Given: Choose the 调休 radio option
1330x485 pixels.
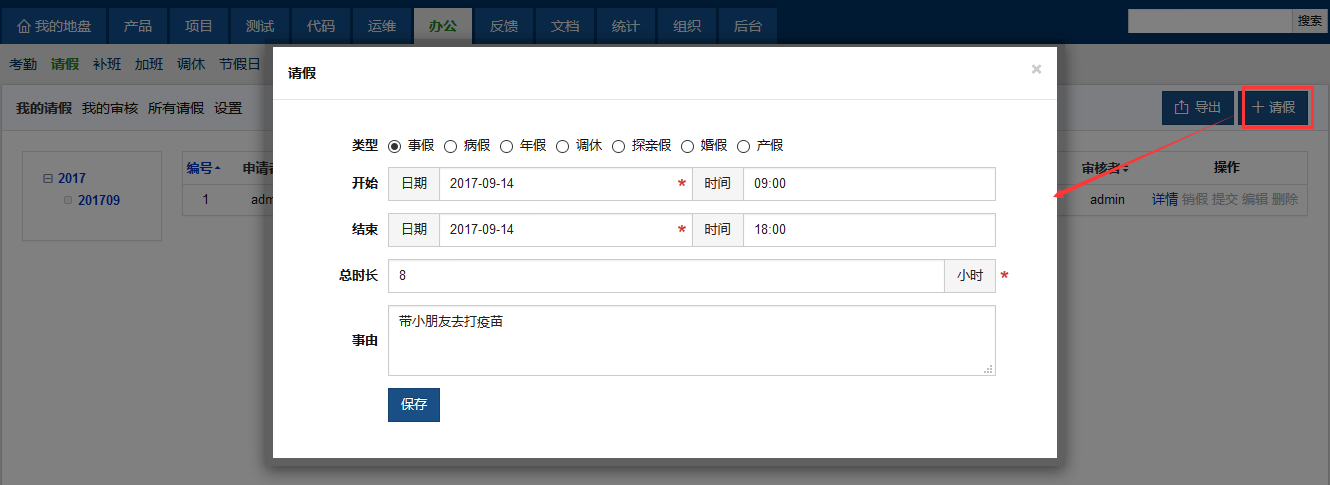Looking at the screenshot, I should click(x=562, y=146).
